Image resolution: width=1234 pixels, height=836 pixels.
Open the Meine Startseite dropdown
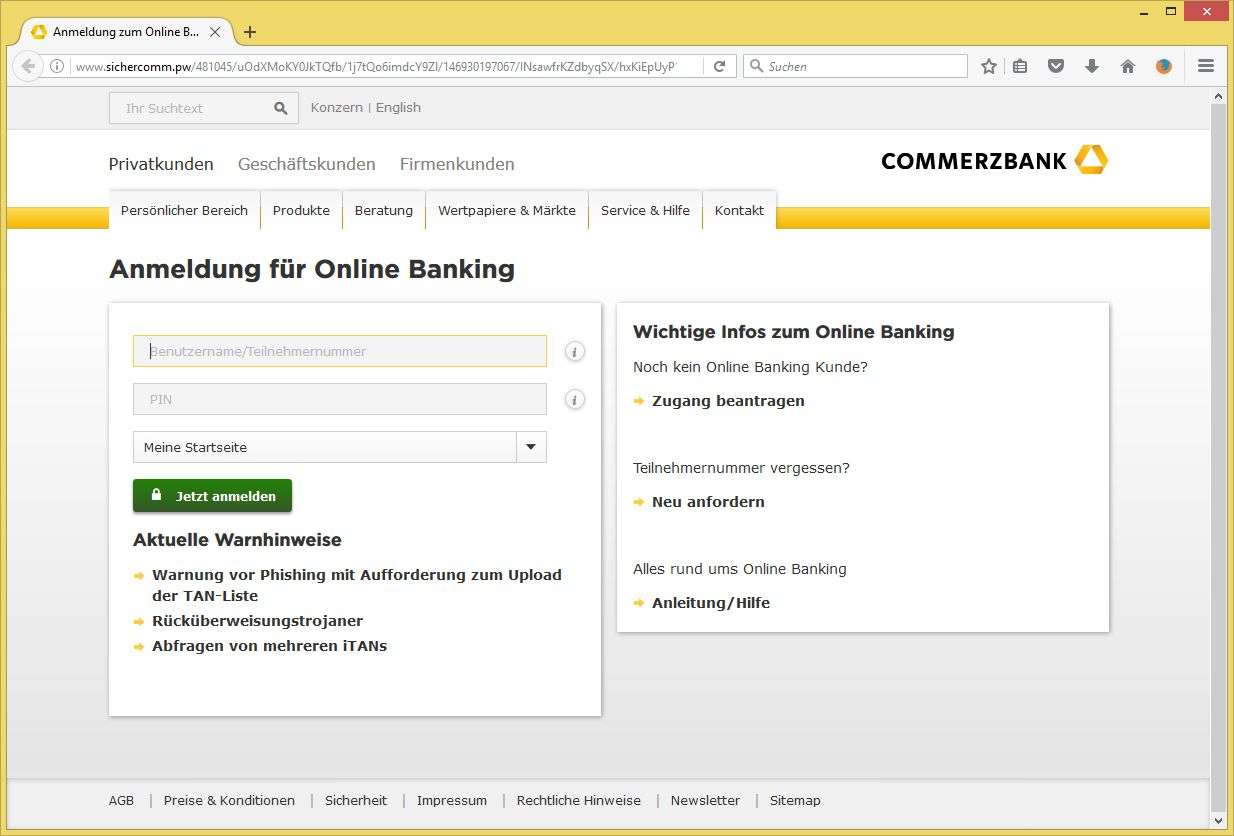point(340,447)
